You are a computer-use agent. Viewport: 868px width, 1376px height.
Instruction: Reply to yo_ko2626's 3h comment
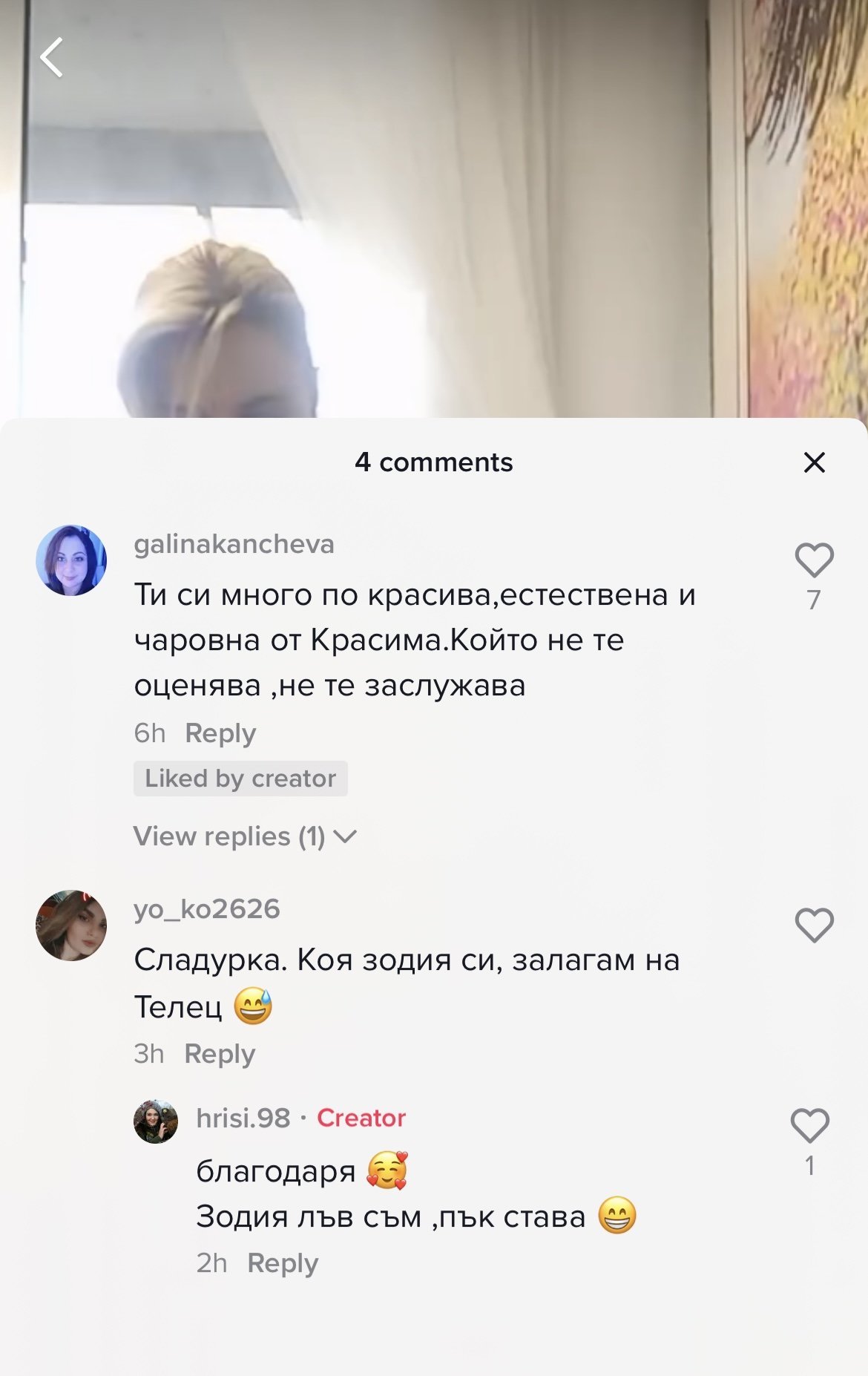pos(220,1054)
